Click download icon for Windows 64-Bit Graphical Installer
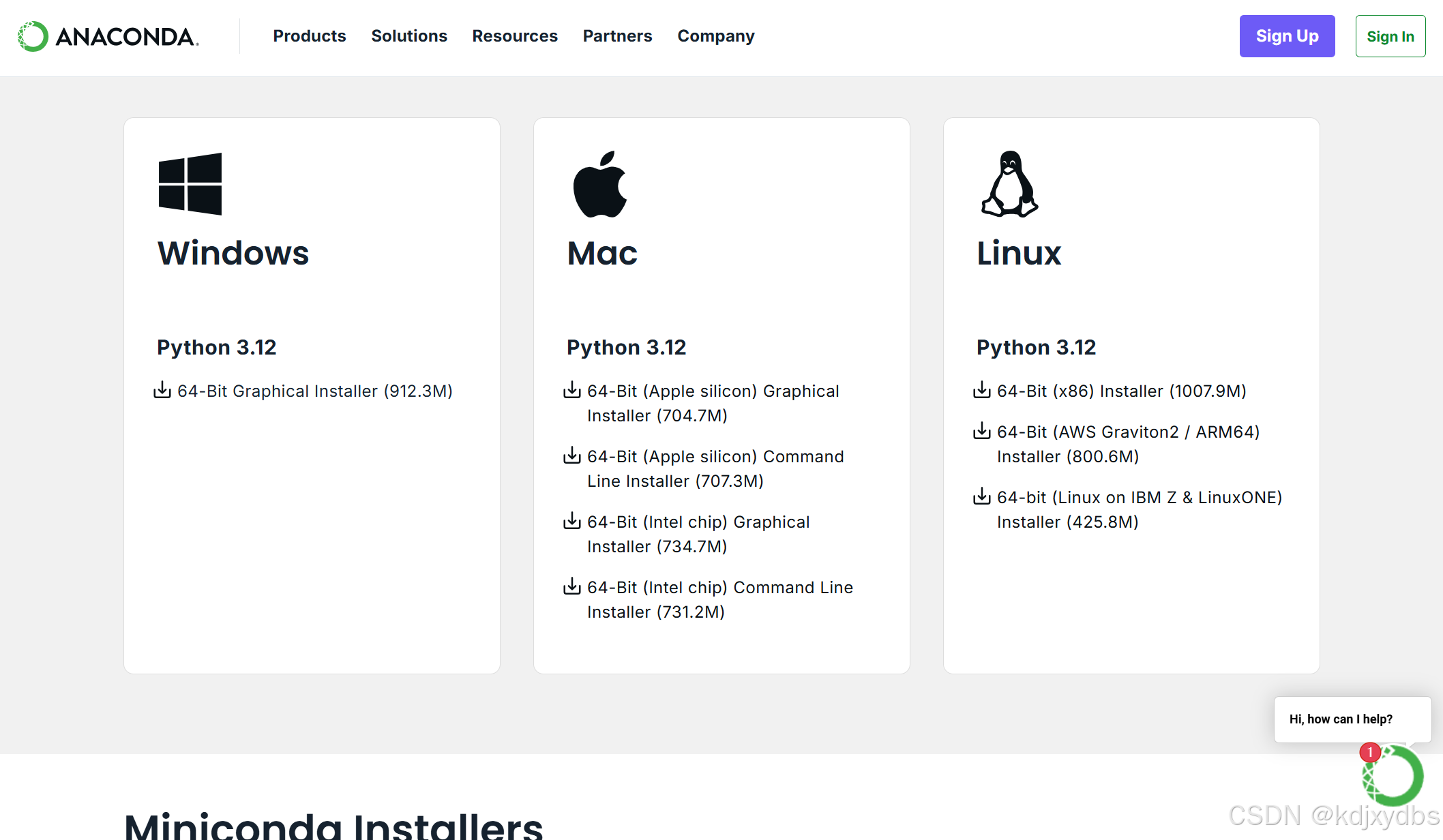 pos(162,390)
